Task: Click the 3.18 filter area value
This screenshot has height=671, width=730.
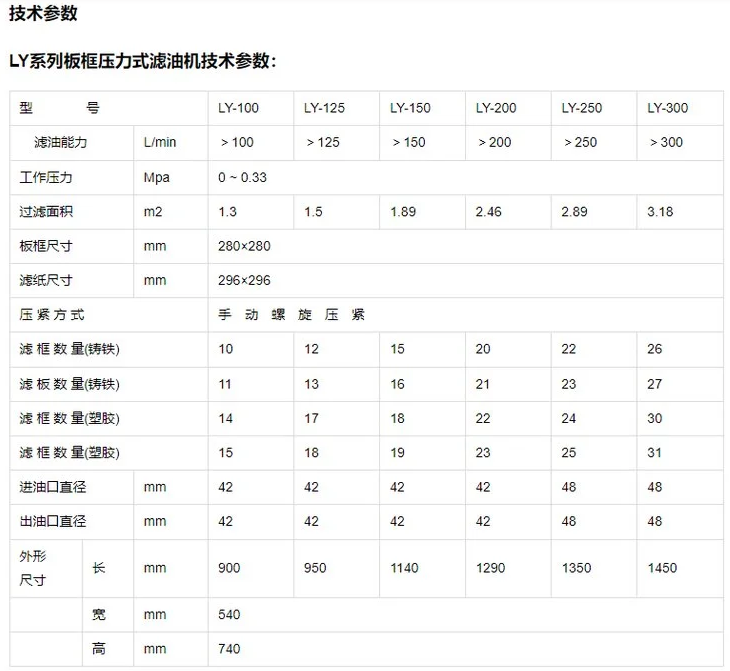Action: pos(660,211)
